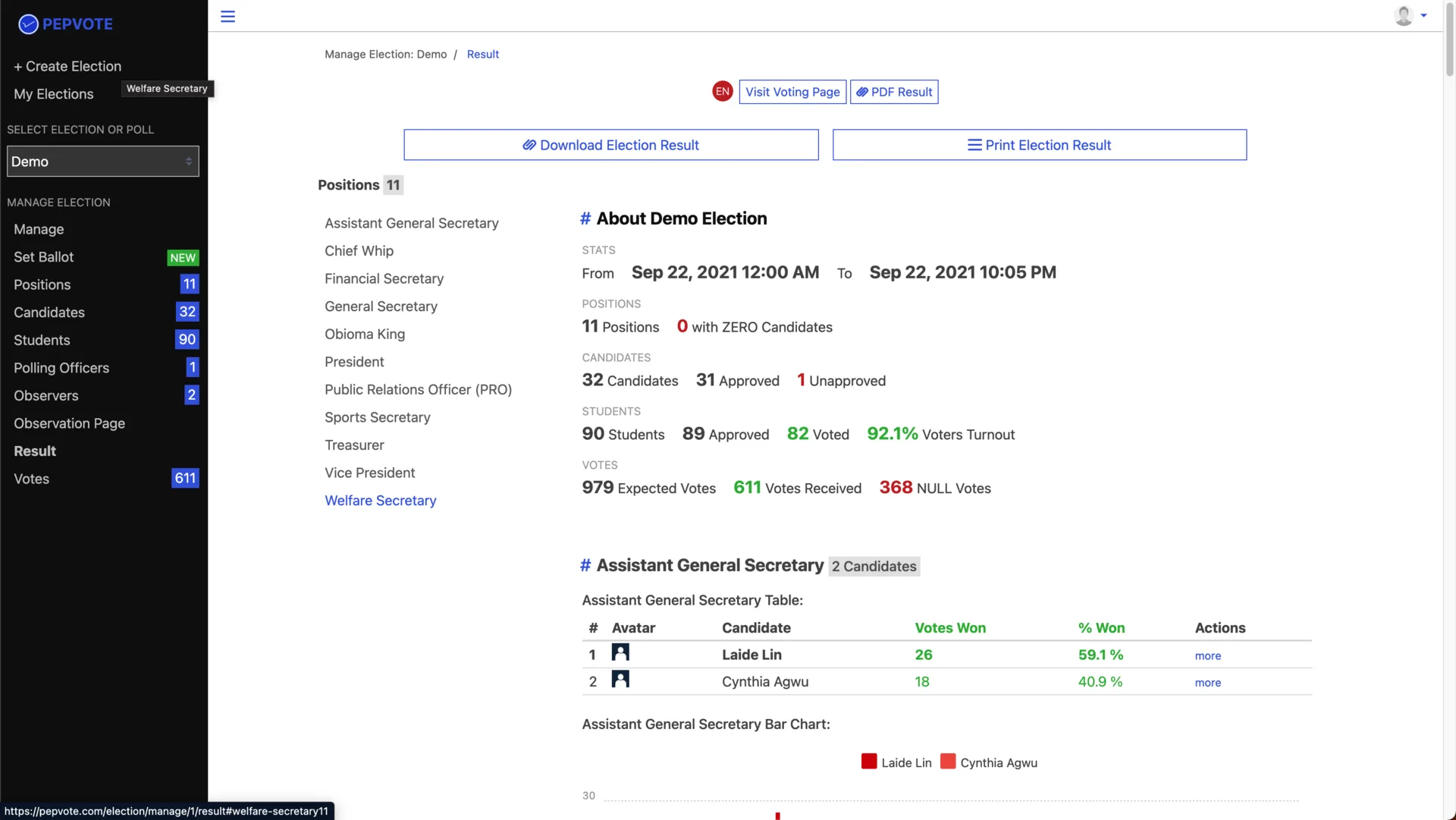Toggle Cynthia Agwu legend swatch

pos(948,762)
